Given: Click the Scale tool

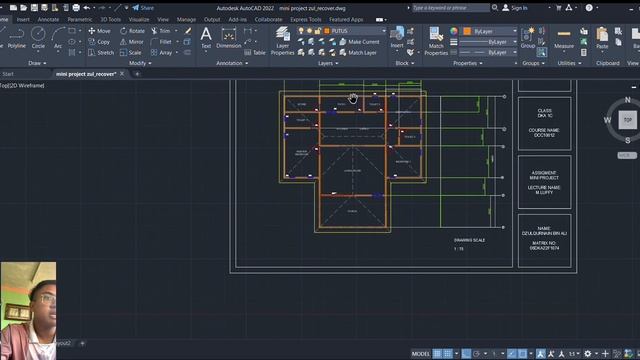Looking at the screenshot, I should [x=131, y=53].
